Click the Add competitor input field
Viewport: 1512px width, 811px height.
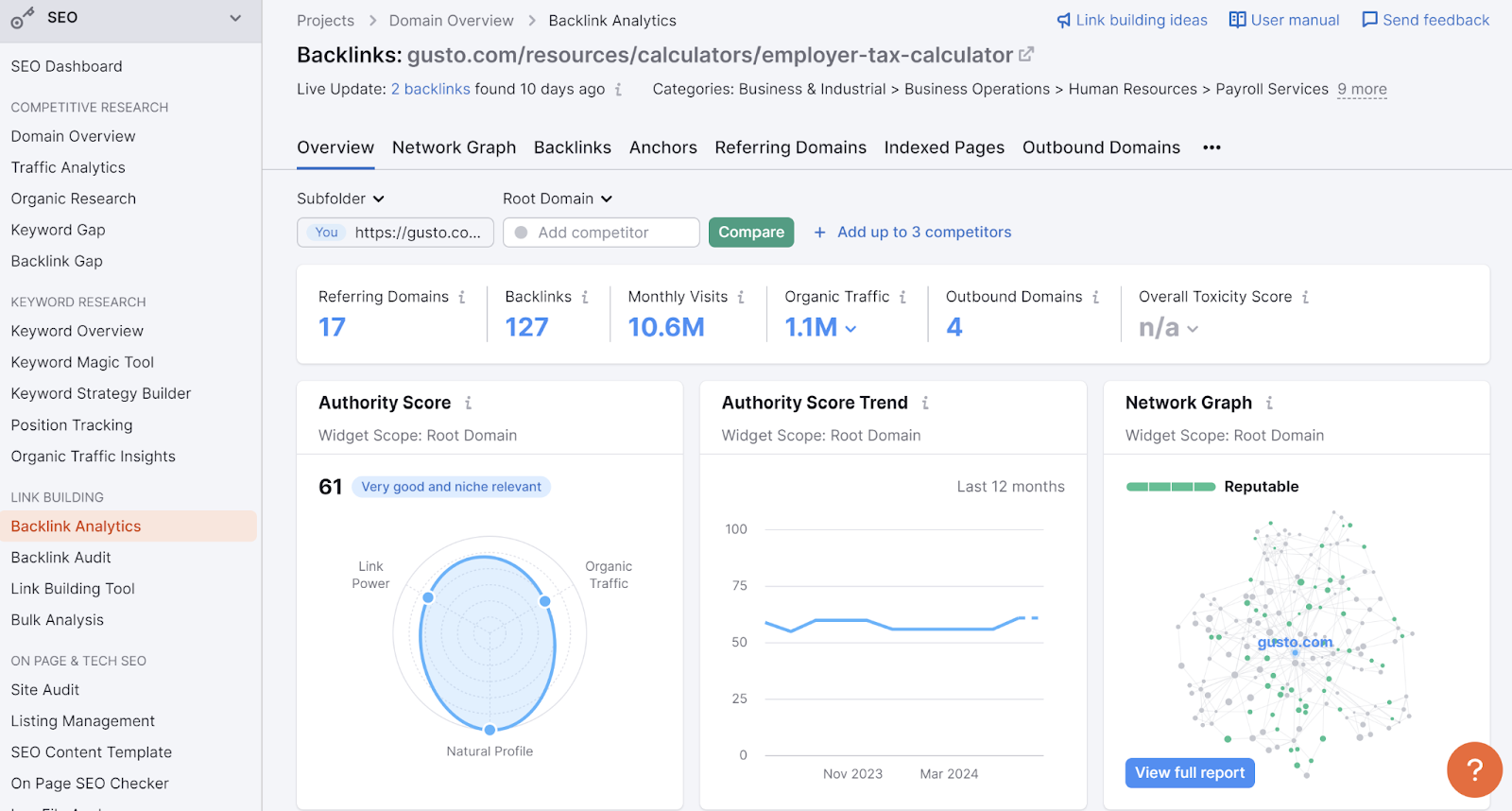601,233
